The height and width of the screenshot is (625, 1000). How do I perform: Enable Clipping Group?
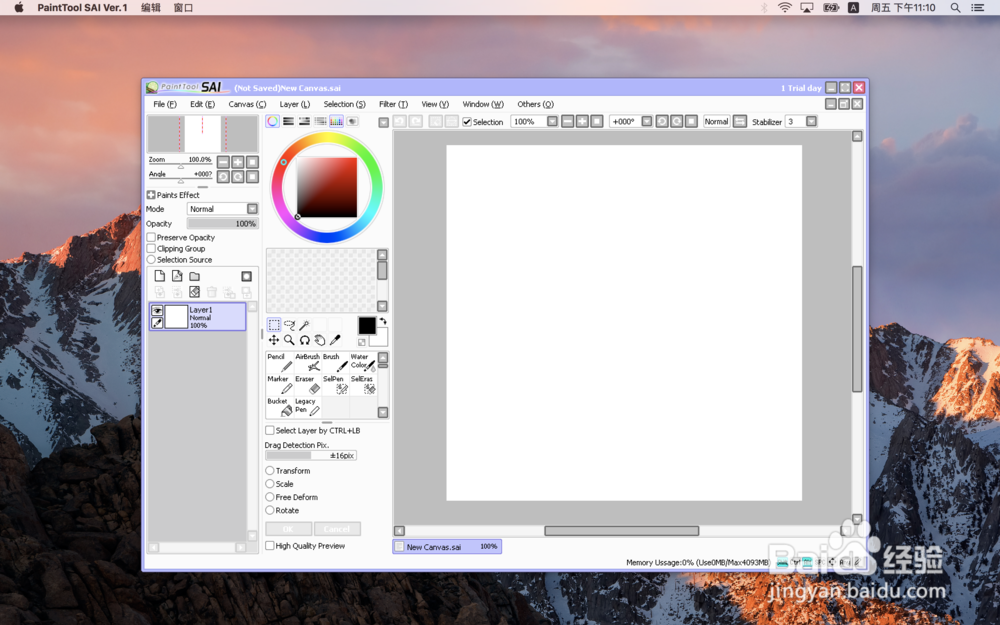(x=151, y=249)
